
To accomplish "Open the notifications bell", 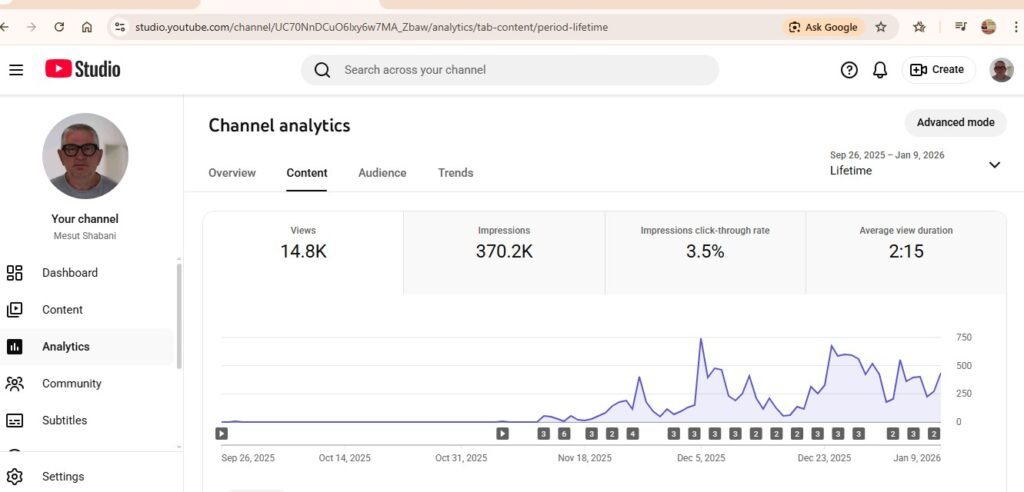I will click(x=880, y=70).
